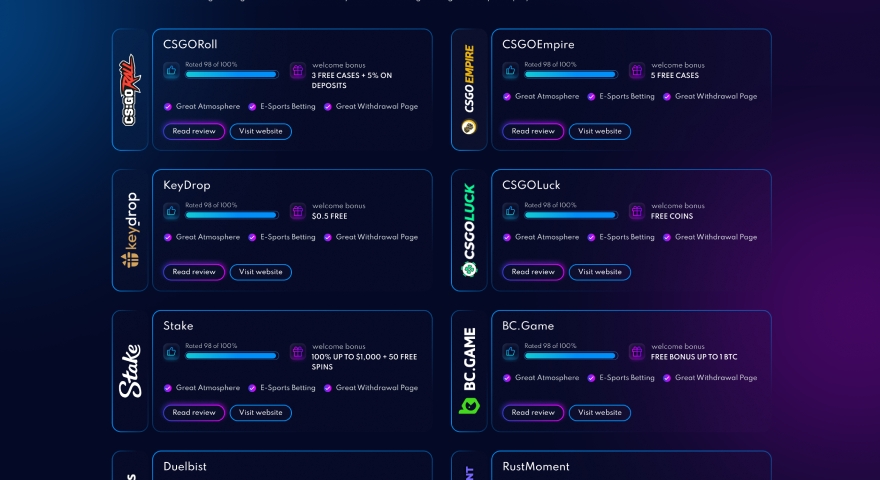Click the gift bonus icon in CSGORoll card
This screenshot has height=480, width=880.
297,71
